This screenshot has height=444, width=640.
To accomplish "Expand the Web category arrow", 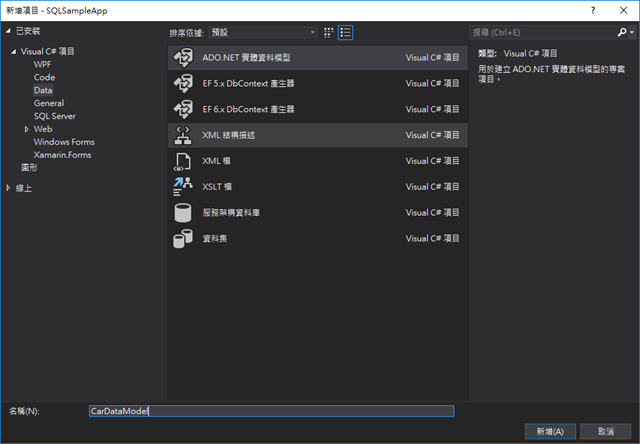I will coord(27,129).
